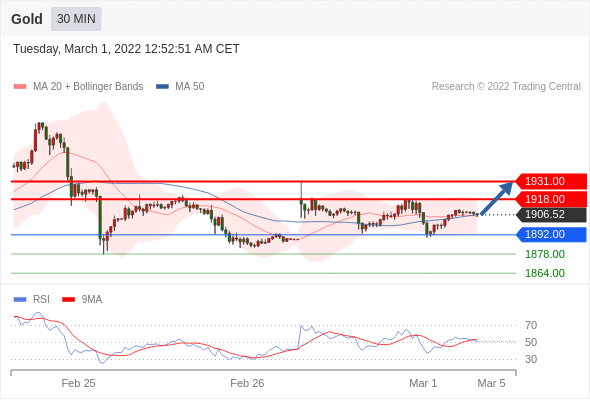Click the MA 20 + Bollinger Bands legend swatch
Image resolution: width=590 pixels, height=400 pixels.
pyautogui.click(x=20, y=87)
